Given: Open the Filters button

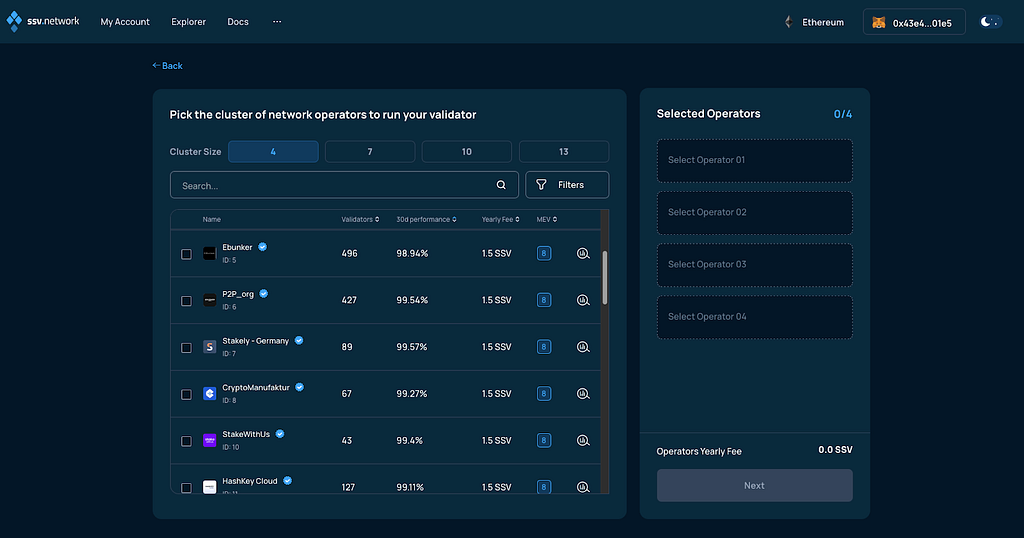Looking at the screenshot, I should 567,185.
